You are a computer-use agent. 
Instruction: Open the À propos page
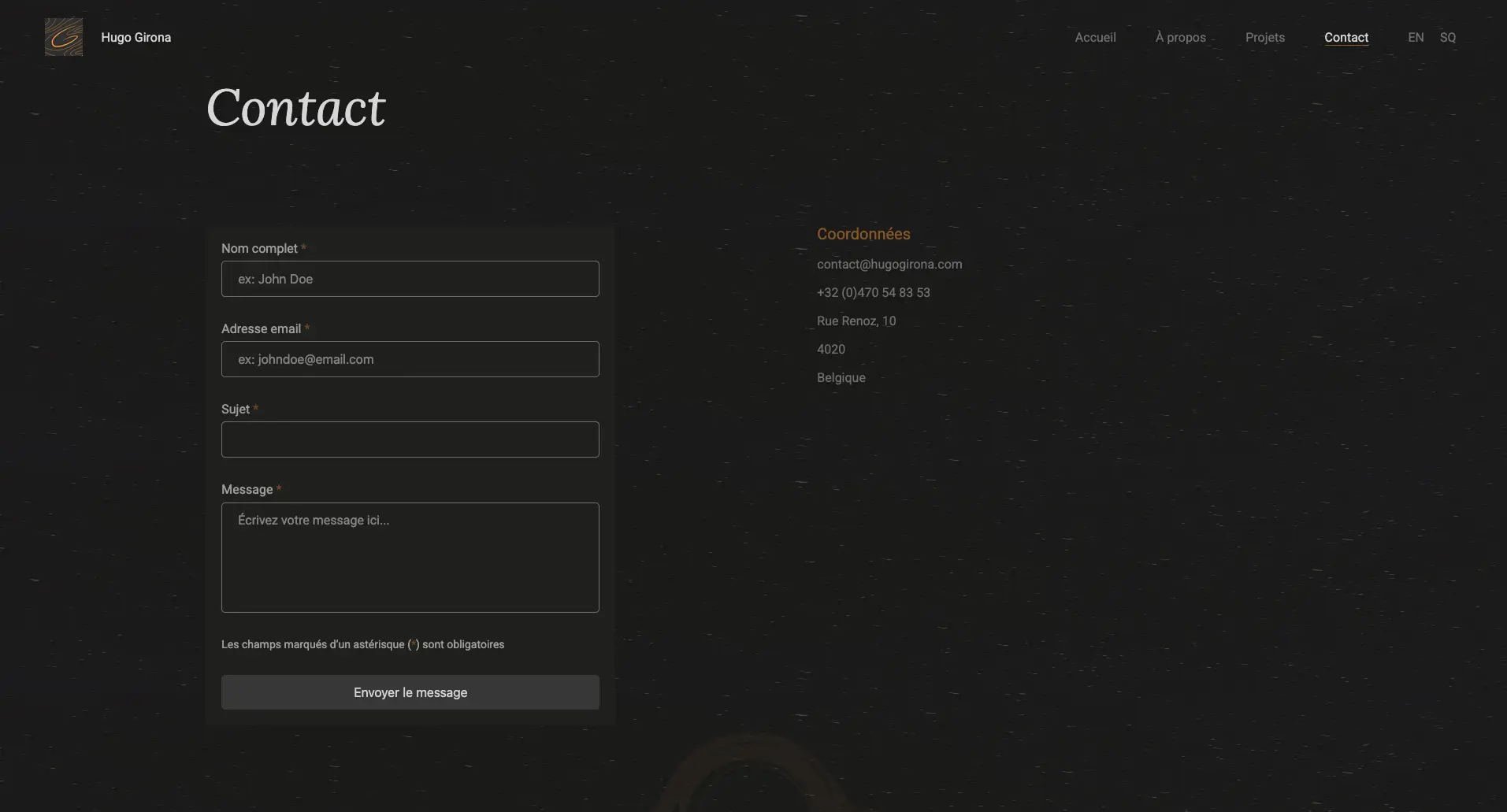tap(1180, 37)
